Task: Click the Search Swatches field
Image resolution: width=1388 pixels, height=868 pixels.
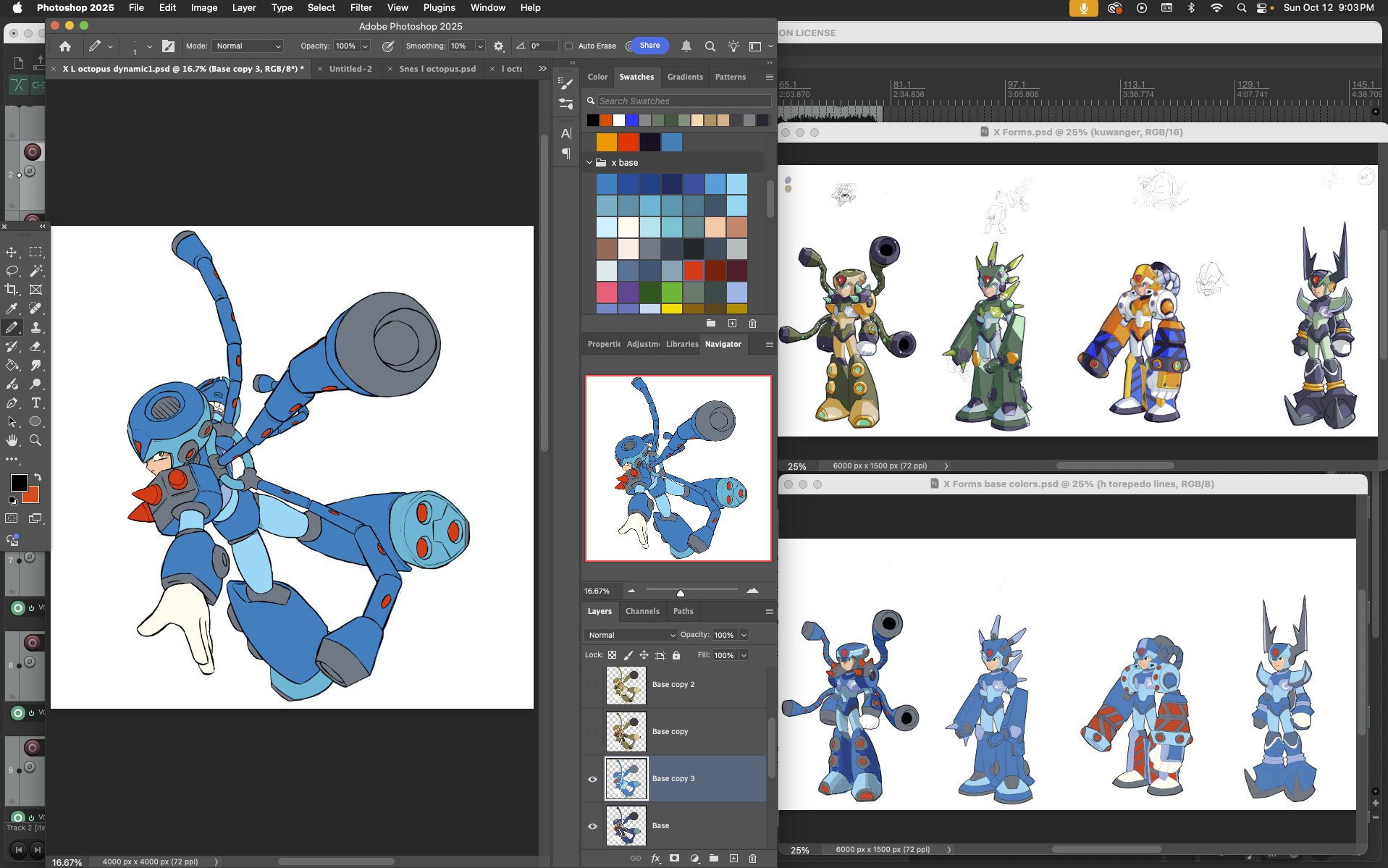Action: coord(684,101)
